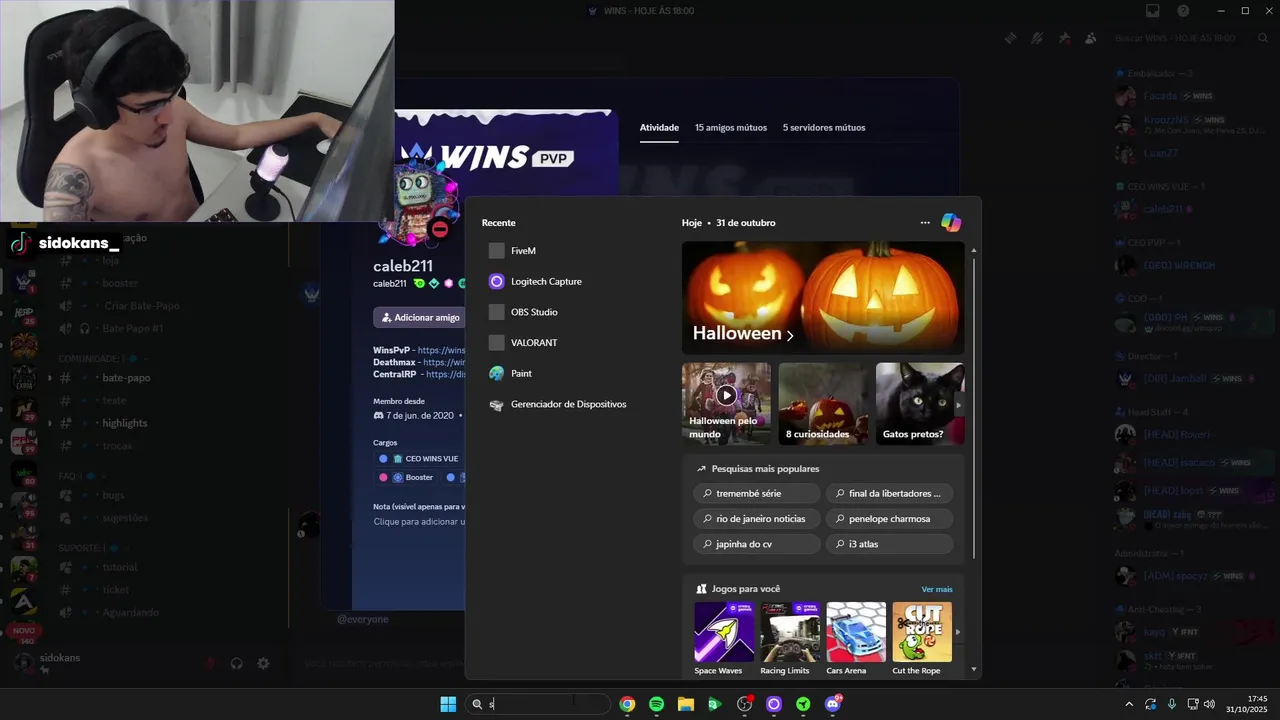
Task: Open the green arrow app on the taskbar
Action: 803,704
